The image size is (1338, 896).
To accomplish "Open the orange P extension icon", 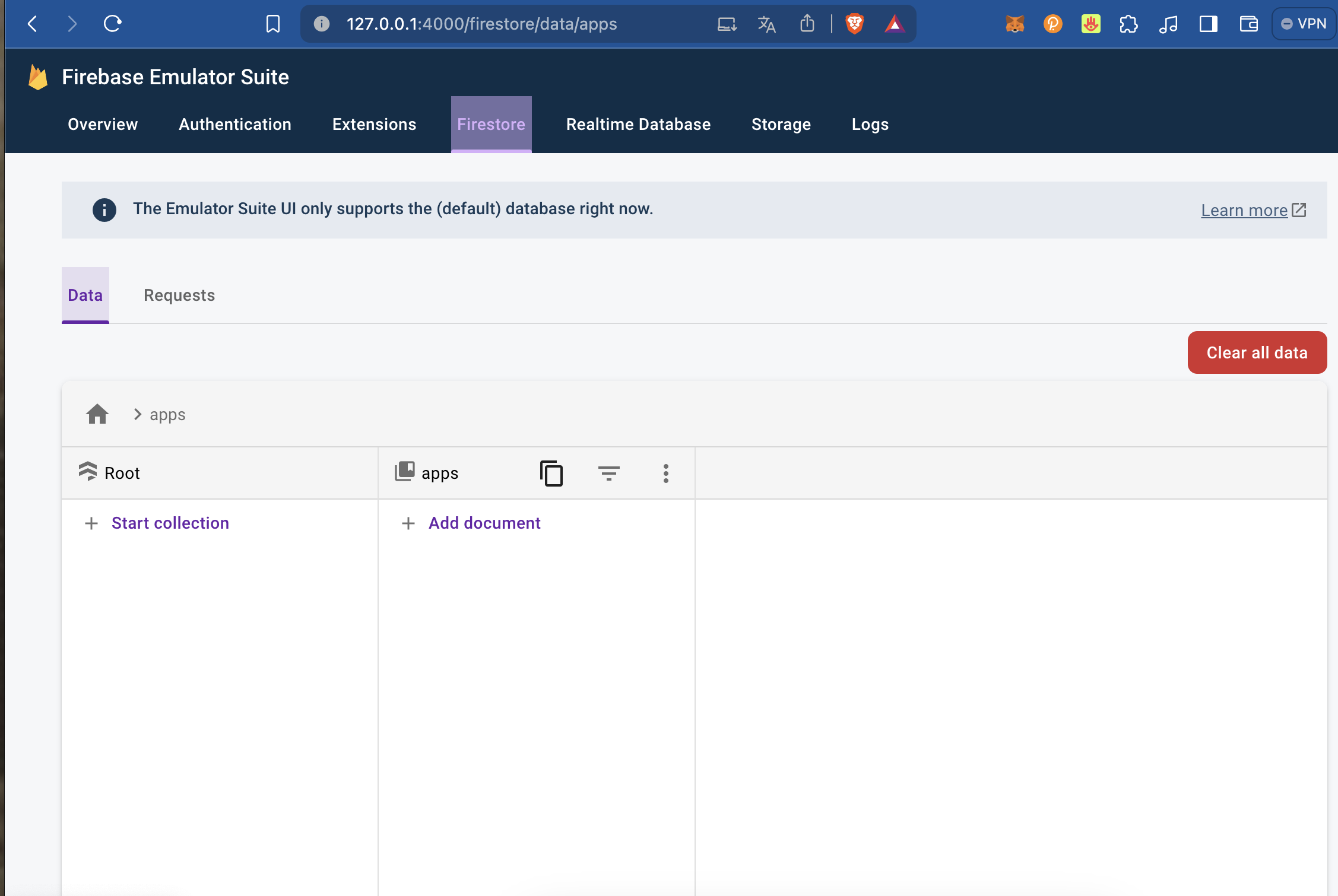I will (1053, 24).
